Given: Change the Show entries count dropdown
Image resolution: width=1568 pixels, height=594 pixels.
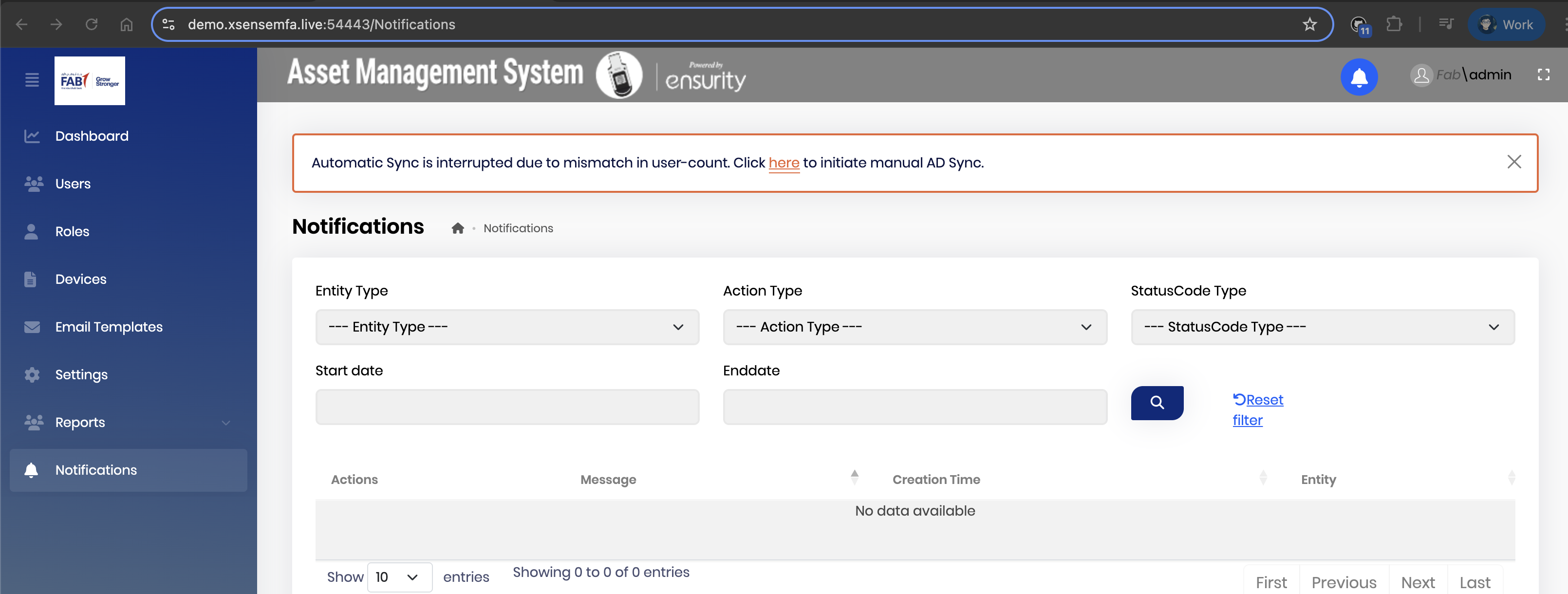Looking at the screenshot, I should coord(399,577).
